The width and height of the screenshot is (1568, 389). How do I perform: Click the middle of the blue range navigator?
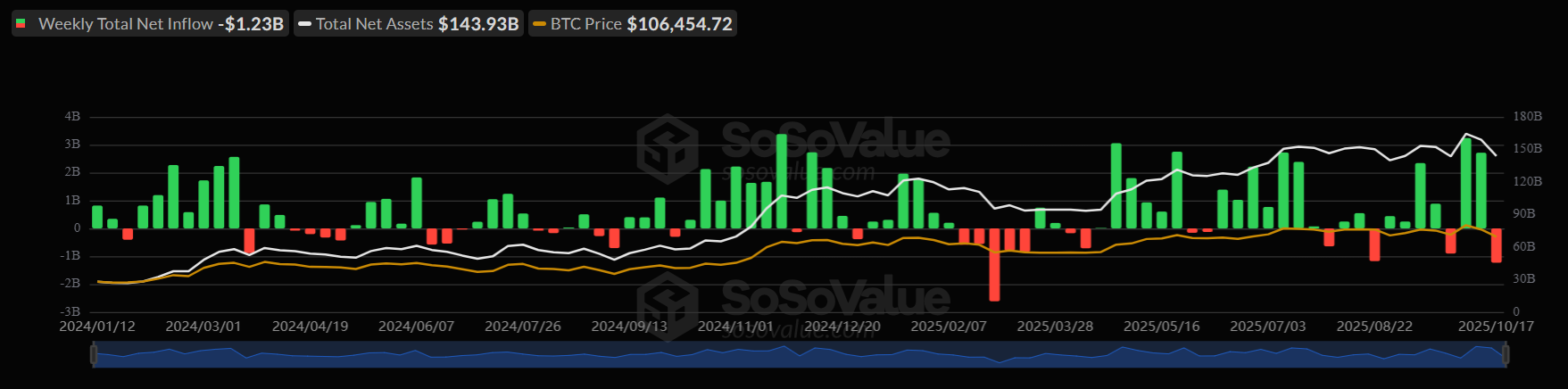click(x=800, y=354)
